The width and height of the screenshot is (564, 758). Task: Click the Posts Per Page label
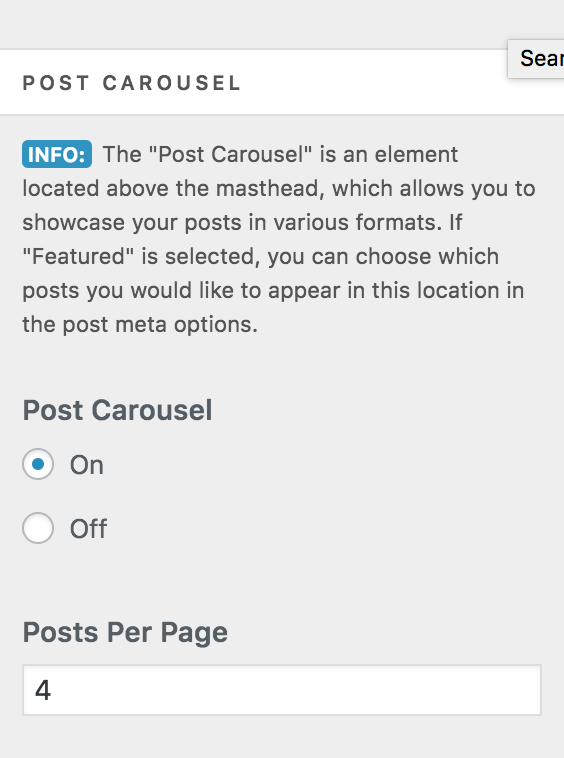coord(125,632)
